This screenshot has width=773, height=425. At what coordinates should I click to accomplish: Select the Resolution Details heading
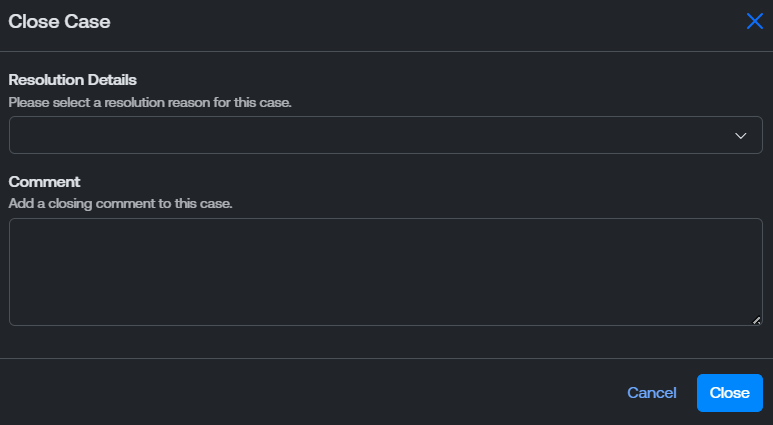pyautogui.click(x=72, y=79)
